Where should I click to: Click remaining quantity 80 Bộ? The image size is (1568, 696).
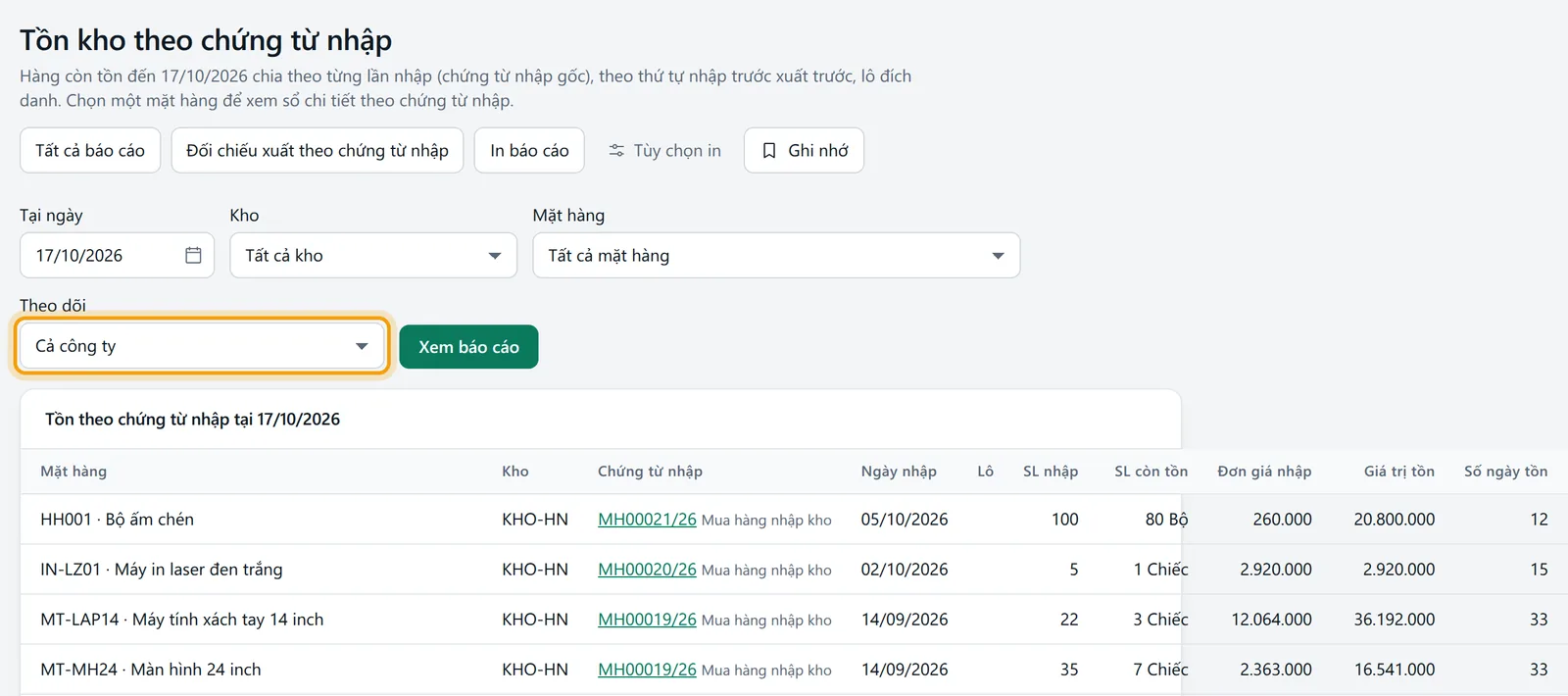point(1166,520)
